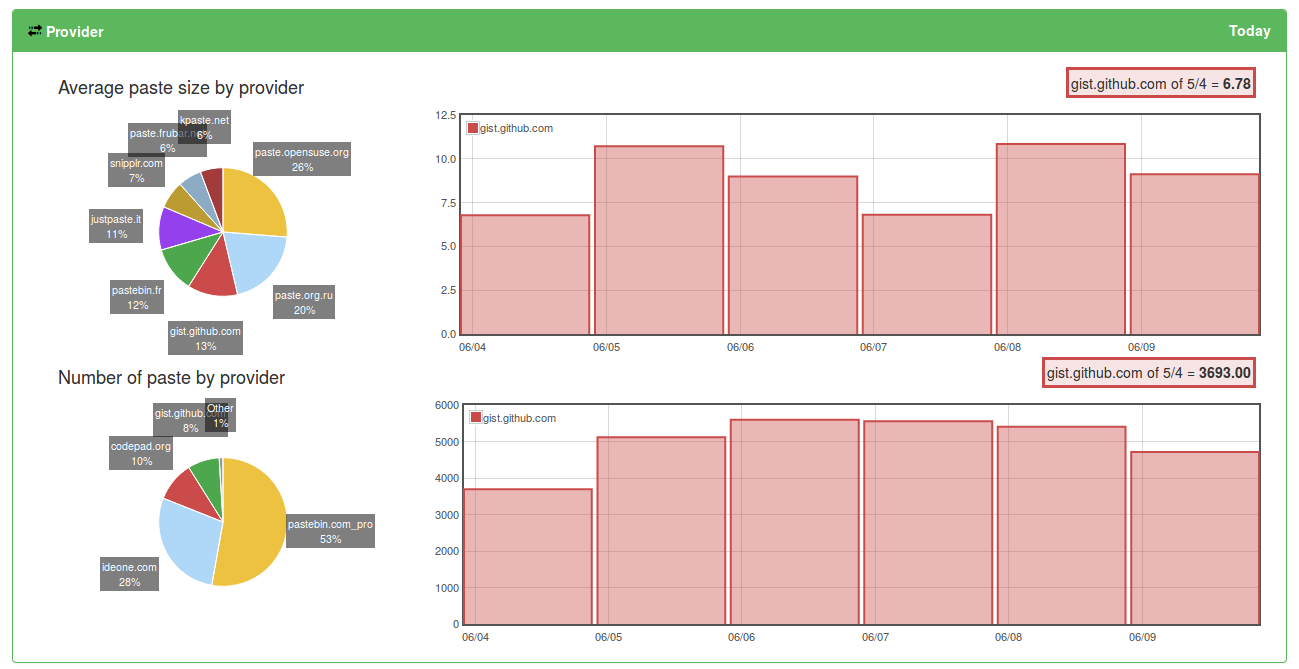Select the codepad.org 10% pie label

(x=141, y=454)
